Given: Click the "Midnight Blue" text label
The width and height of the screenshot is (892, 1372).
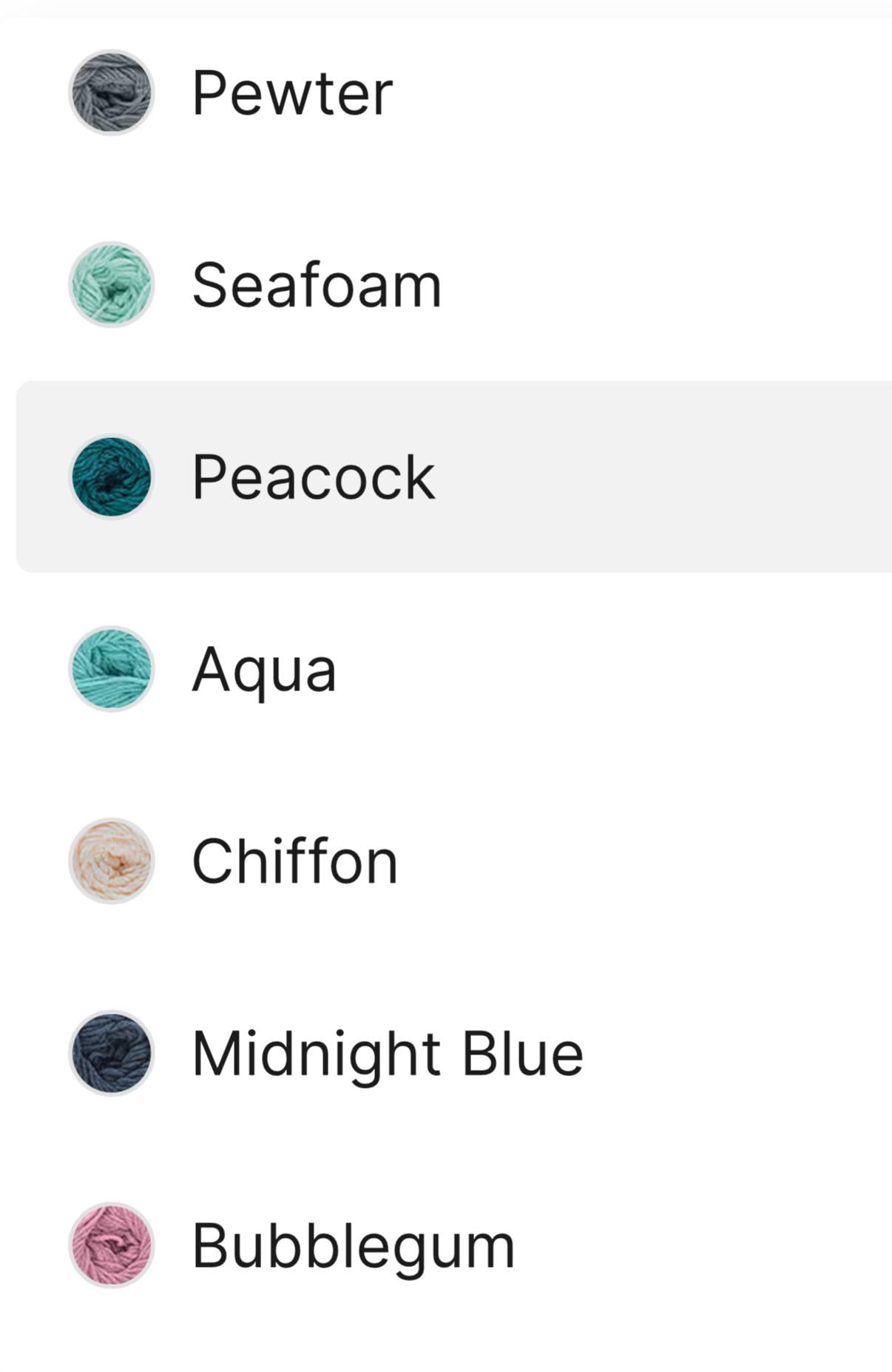Looking at the screenshot, I should tap(388, 1054).
